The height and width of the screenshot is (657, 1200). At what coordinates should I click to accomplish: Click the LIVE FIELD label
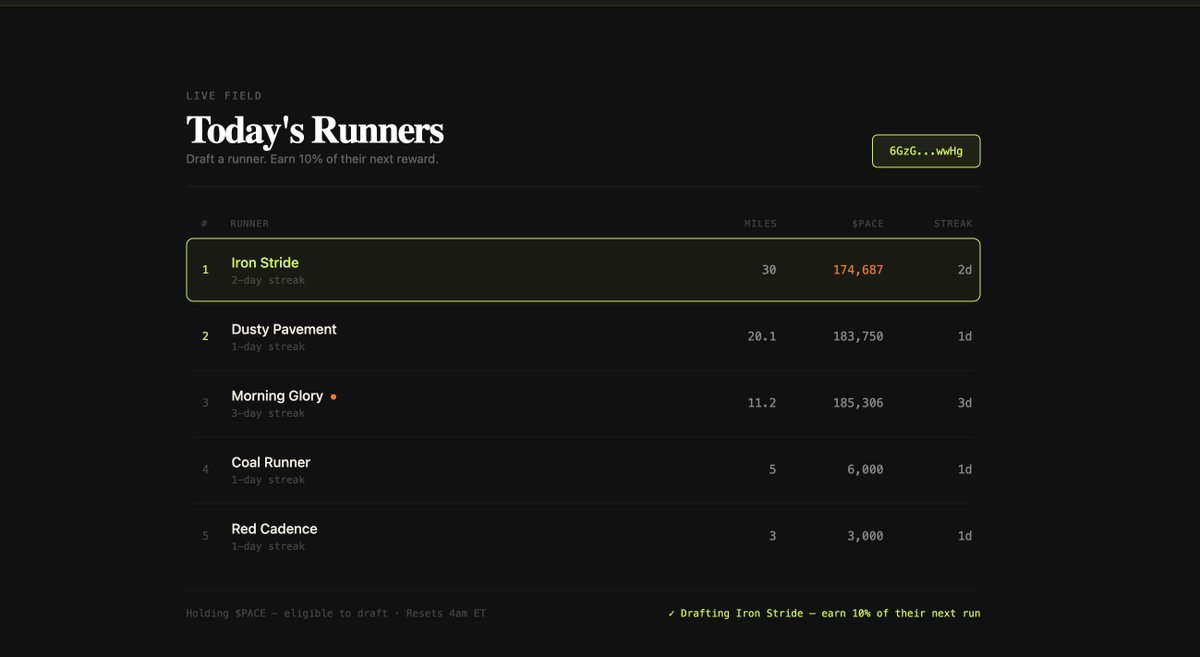[224, 96]
